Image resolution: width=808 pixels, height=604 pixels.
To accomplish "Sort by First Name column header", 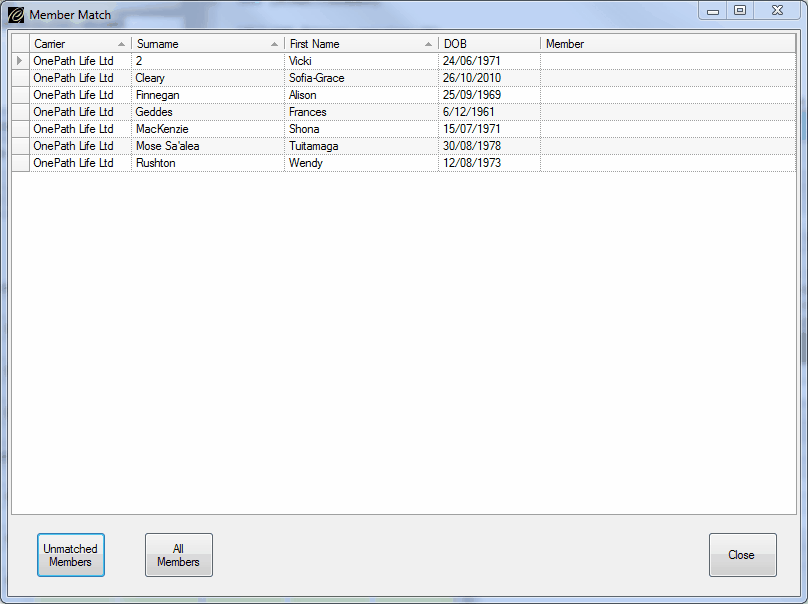I will tap(362, 44).
